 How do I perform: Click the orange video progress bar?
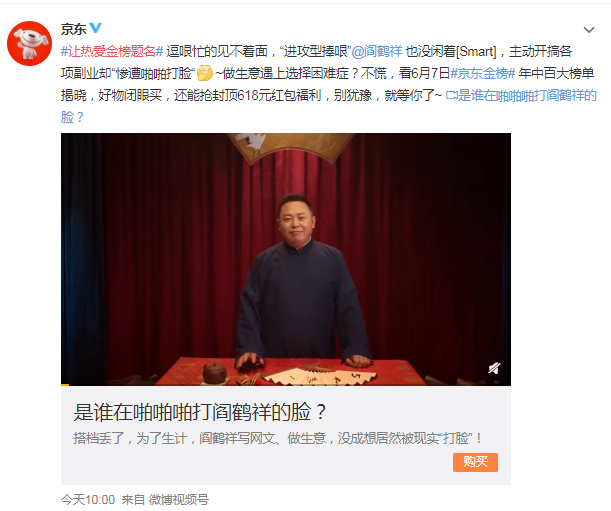(65, 385)
